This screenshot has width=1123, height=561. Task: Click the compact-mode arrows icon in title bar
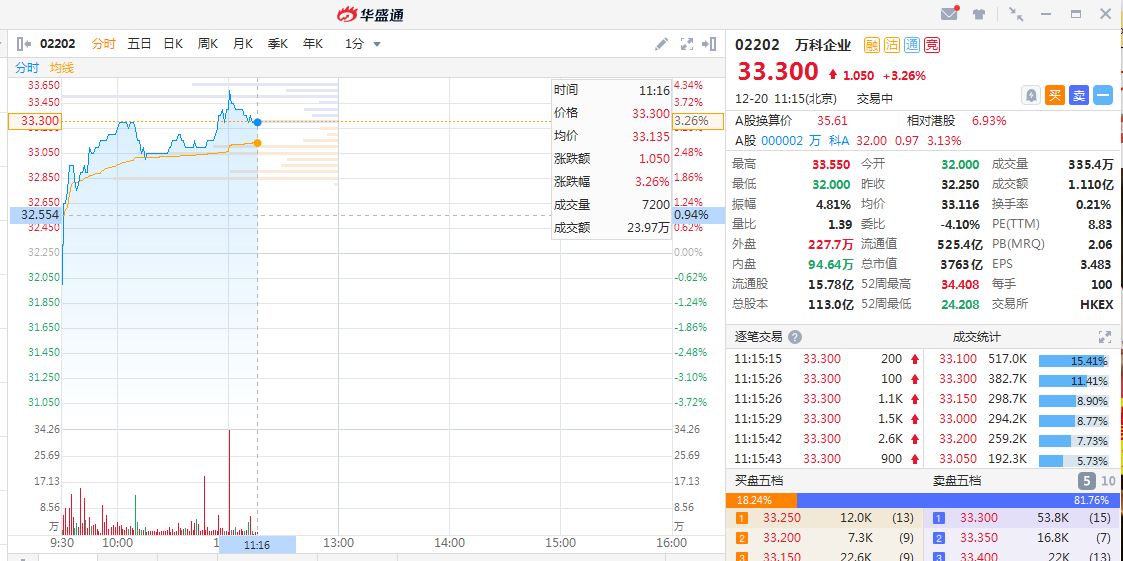click(1016, 14)
